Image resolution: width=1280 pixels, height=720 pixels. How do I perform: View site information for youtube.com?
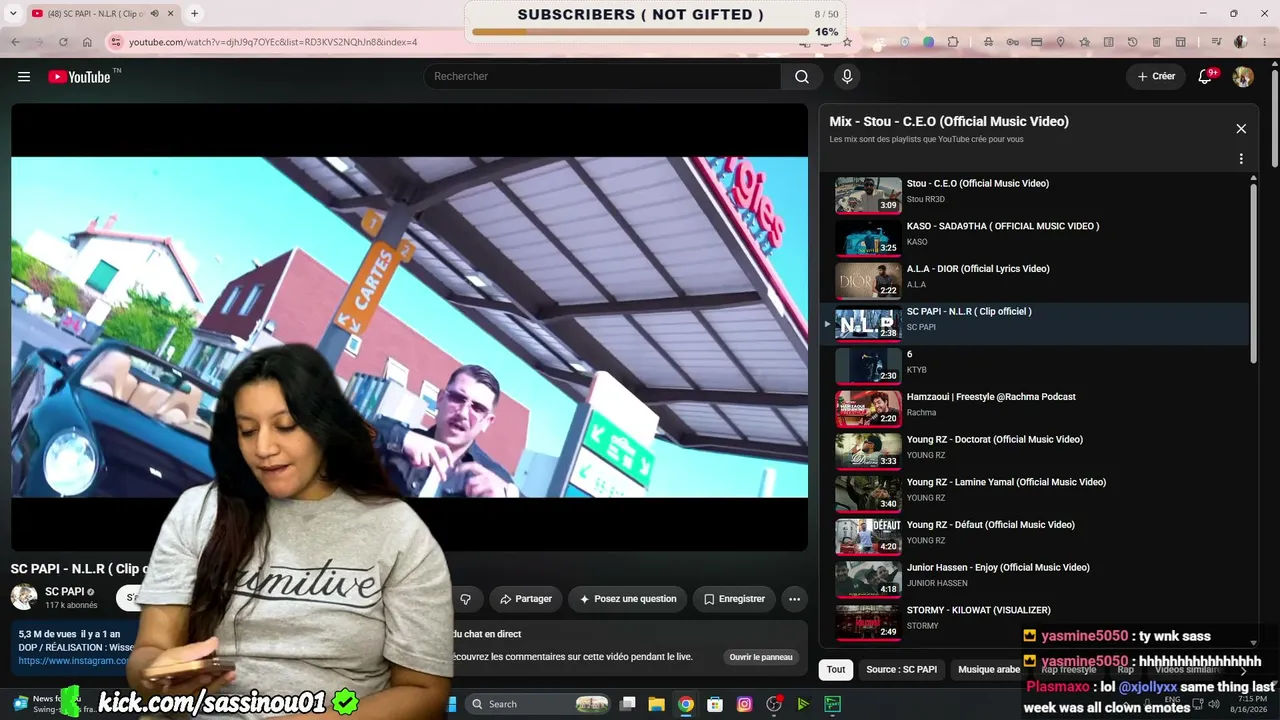(115, 42)
